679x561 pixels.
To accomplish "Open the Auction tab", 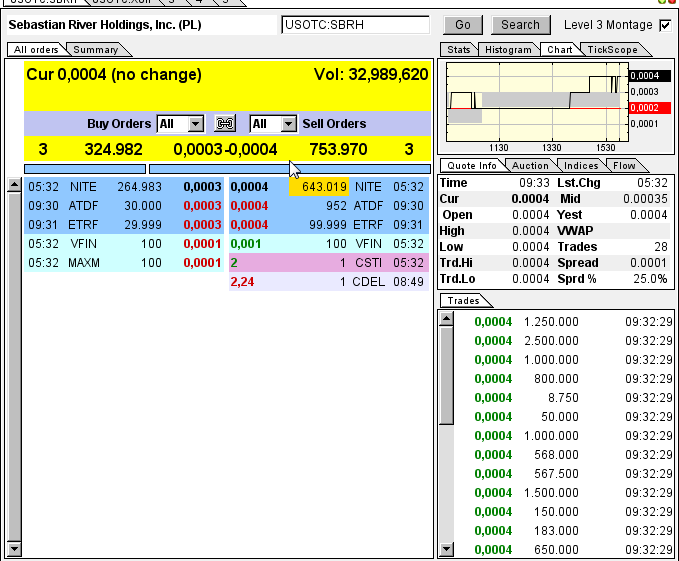I will (x=530, y=166).
